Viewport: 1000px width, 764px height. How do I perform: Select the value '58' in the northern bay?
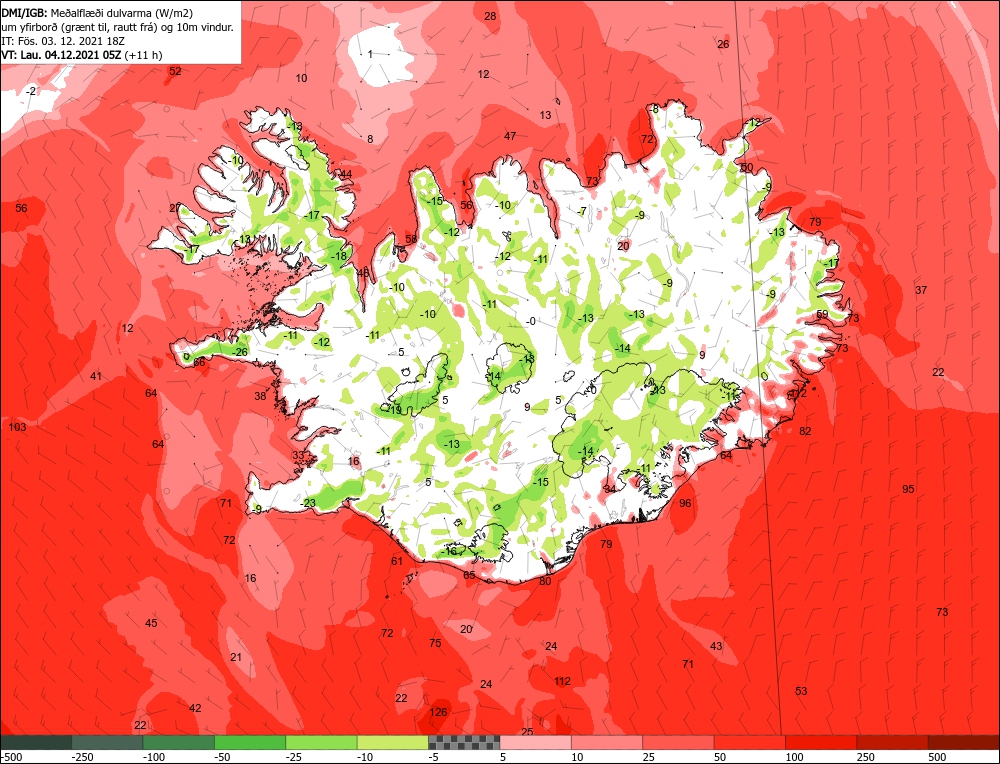(x=411, y=239)
